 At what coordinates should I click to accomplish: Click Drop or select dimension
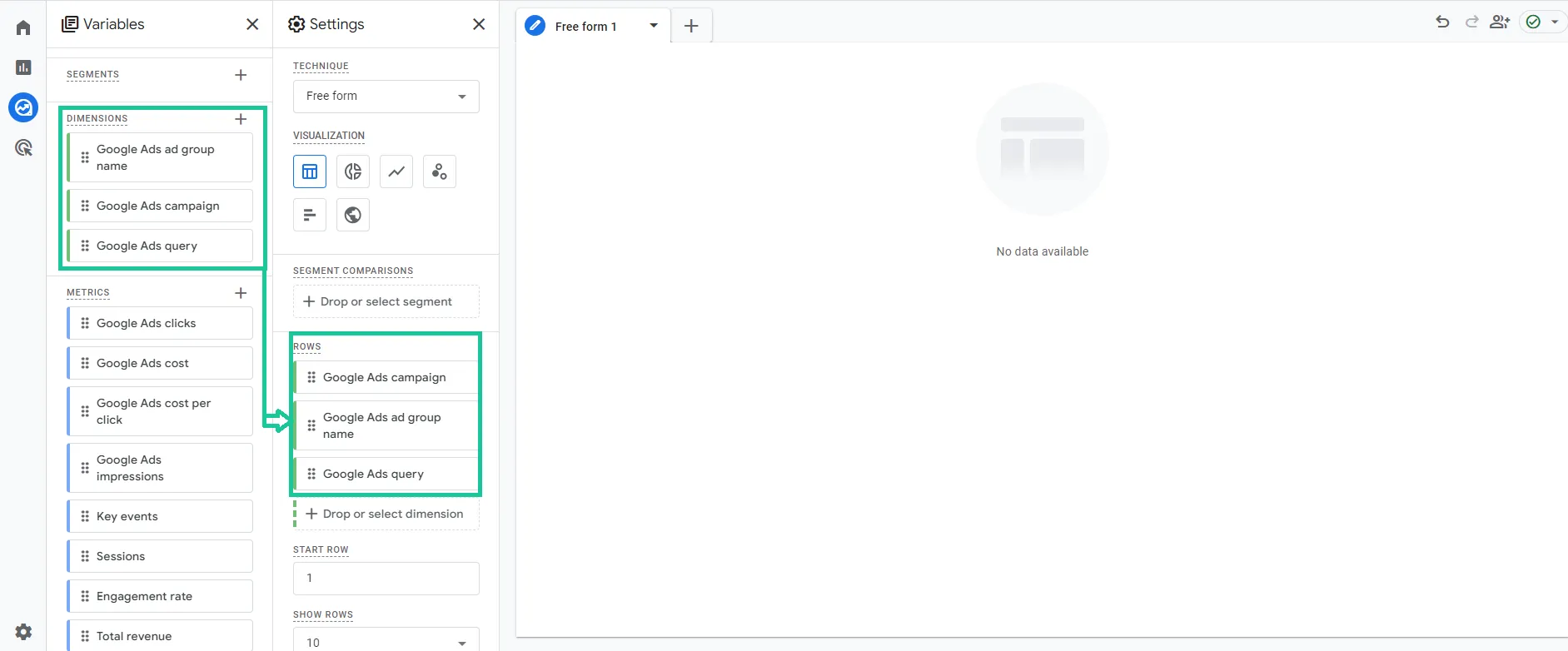pos(387,514)
